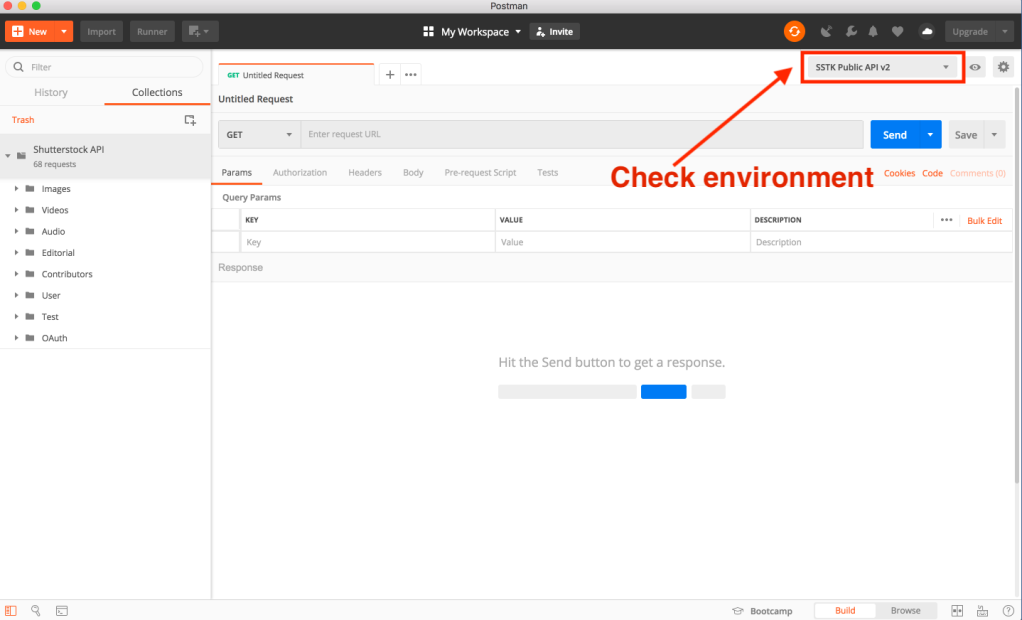Click the Images folder icon
This screenshot has width=1022, height=620.
(x=29, y=188)
